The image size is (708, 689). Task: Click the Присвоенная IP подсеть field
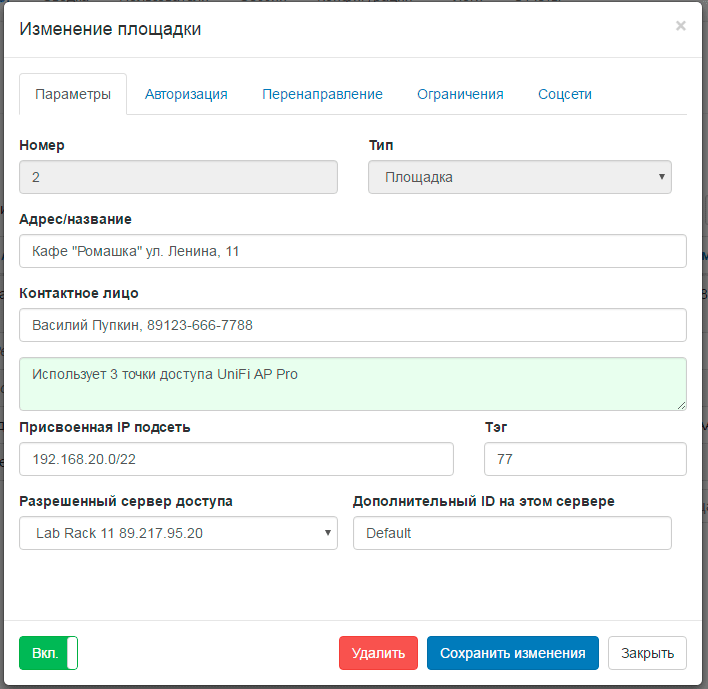pyautogui.click(x=236, y=459)
